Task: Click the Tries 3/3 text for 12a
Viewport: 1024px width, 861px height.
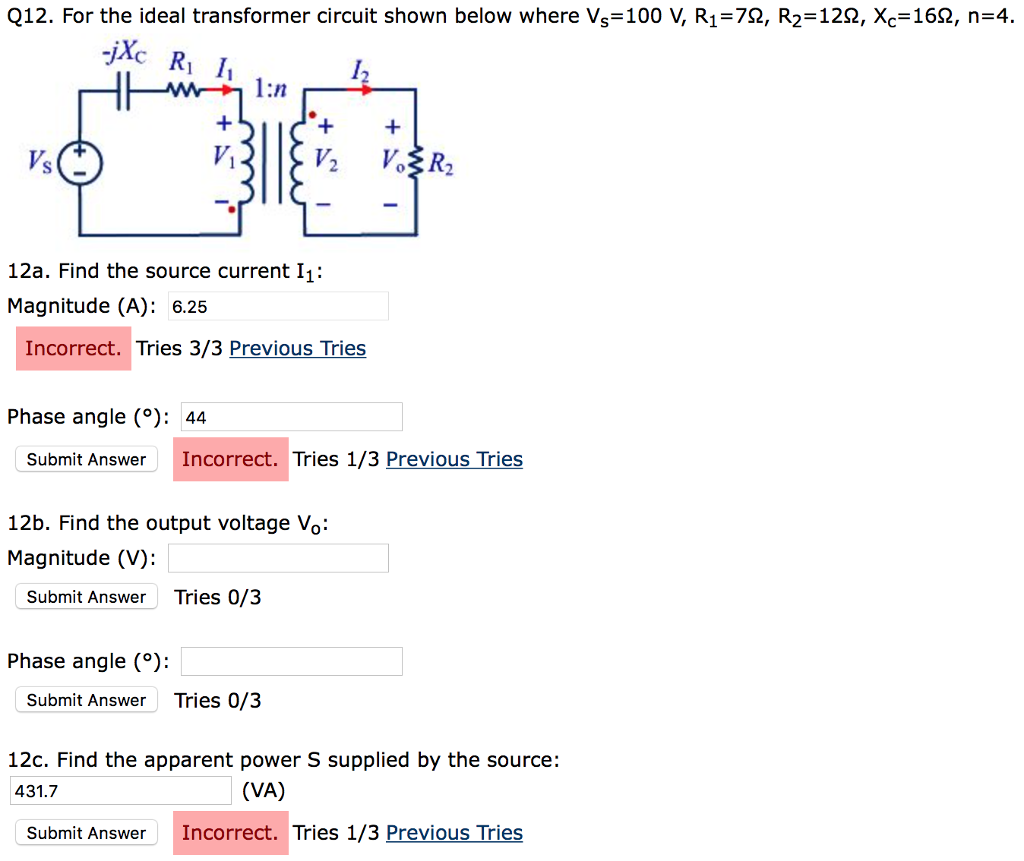Action: 178,348
